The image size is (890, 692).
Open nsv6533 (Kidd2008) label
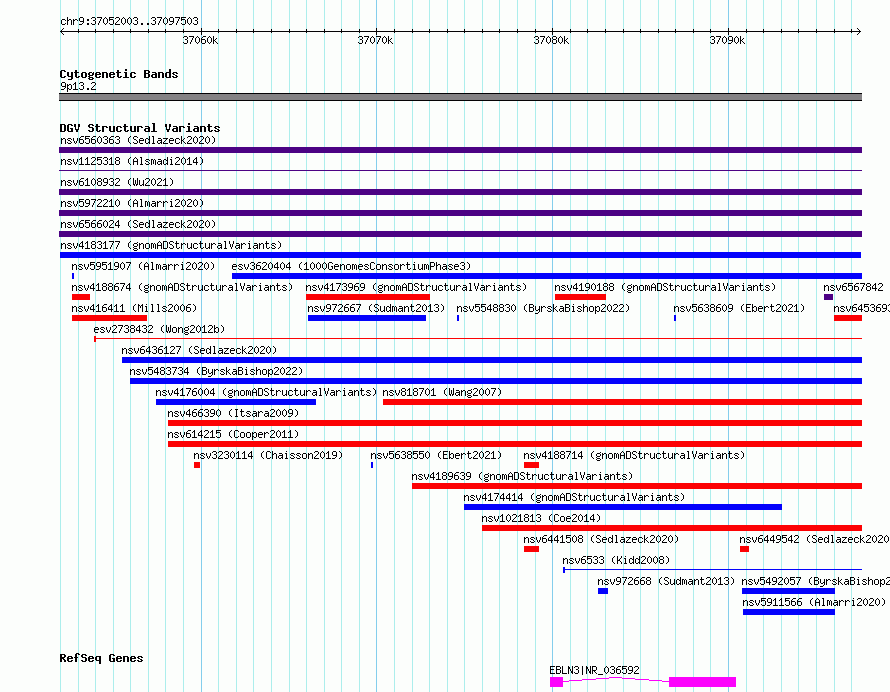click(616, 560)
